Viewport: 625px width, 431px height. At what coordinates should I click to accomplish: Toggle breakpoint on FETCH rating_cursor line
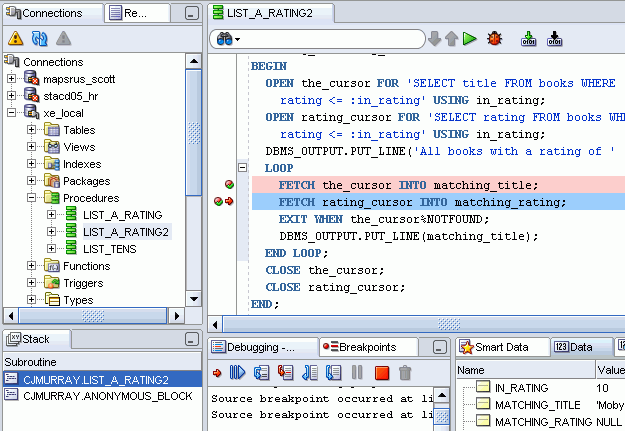220,202
